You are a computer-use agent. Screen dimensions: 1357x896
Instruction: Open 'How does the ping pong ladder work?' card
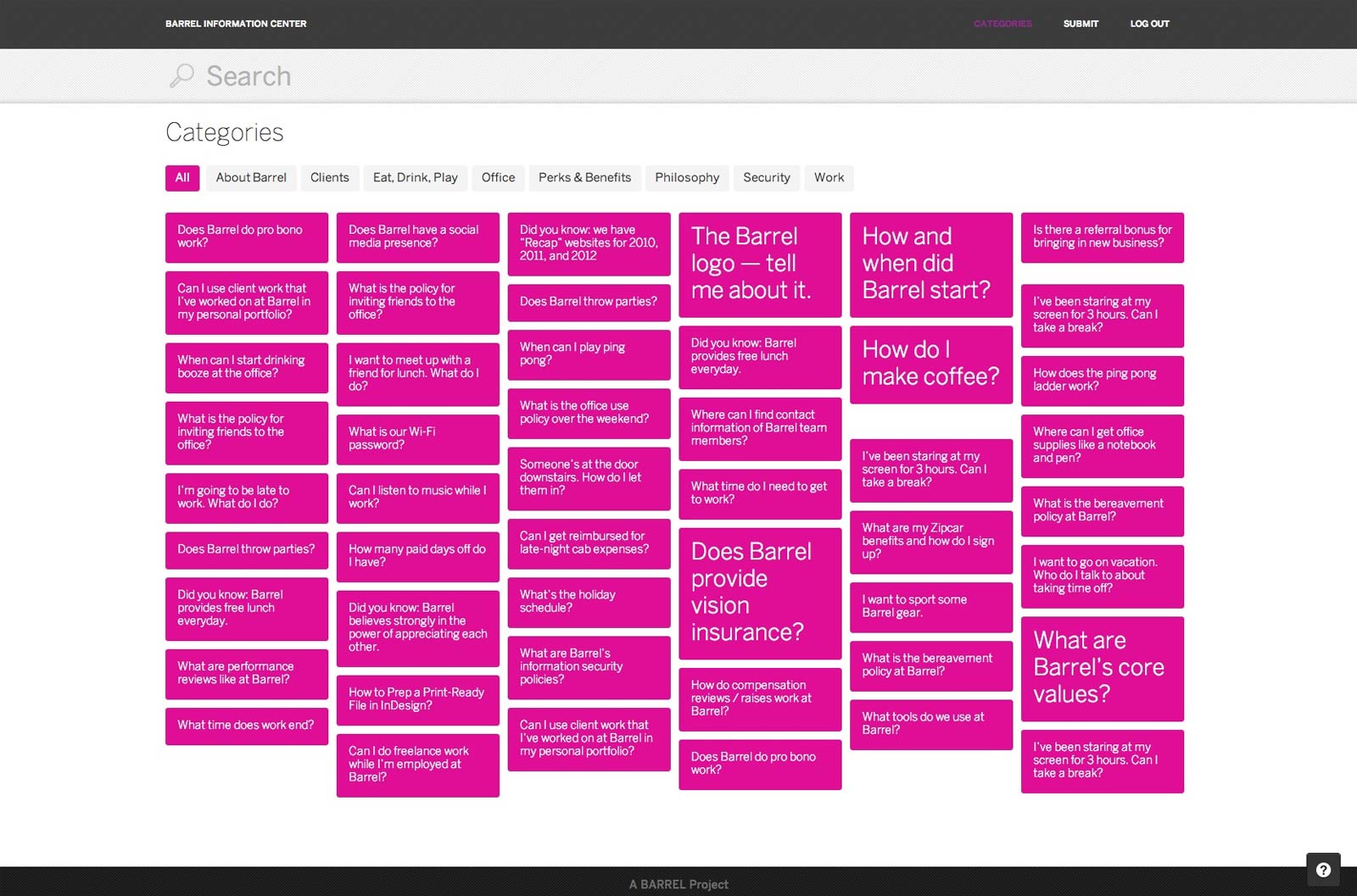pyautogui.click(x=1103, y=381)
